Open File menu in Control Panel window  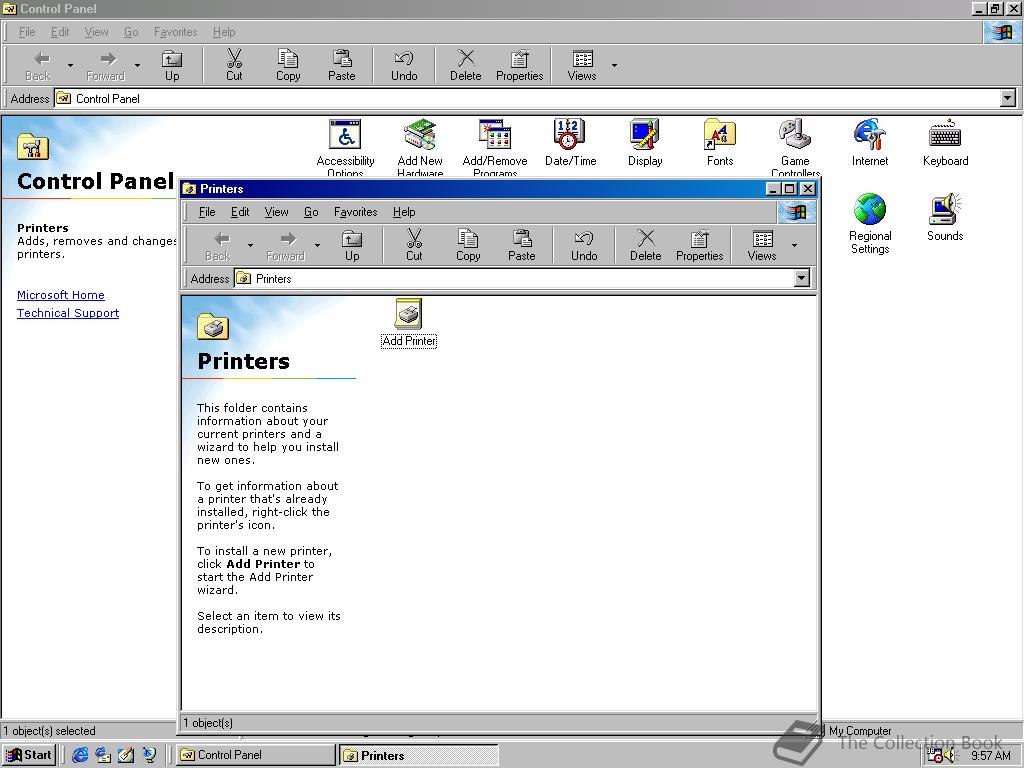coord(27,32)
